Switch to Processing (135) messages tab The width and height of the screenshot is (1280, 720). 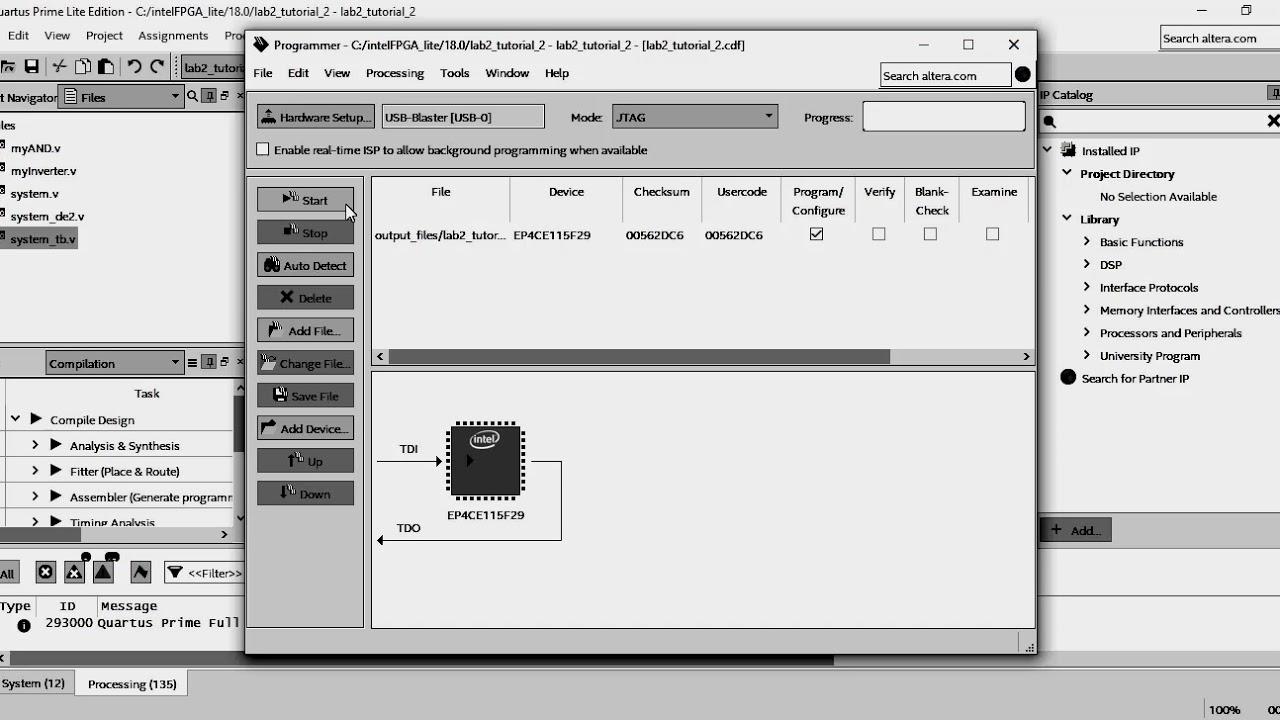pos(132,684)
